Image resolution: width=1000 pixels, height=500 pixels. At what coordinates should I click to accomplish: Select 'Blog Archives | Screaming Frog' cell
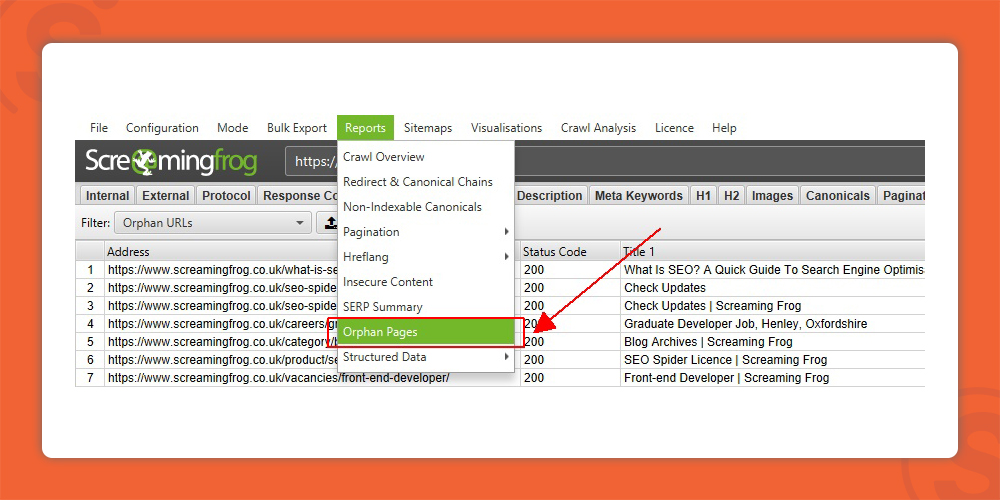708,342
